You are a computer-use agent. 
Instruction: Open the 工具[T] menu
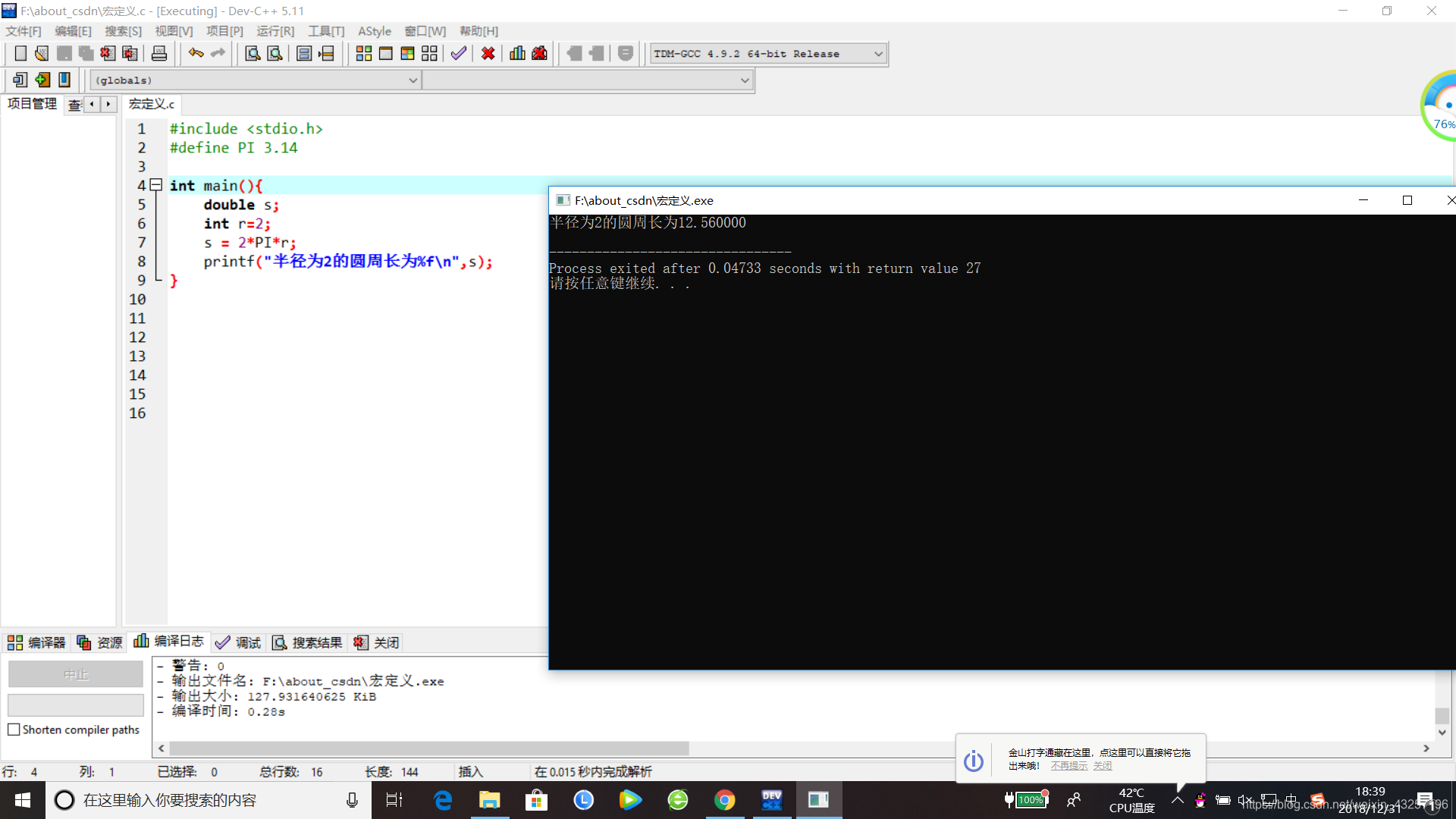pos(326,31)
